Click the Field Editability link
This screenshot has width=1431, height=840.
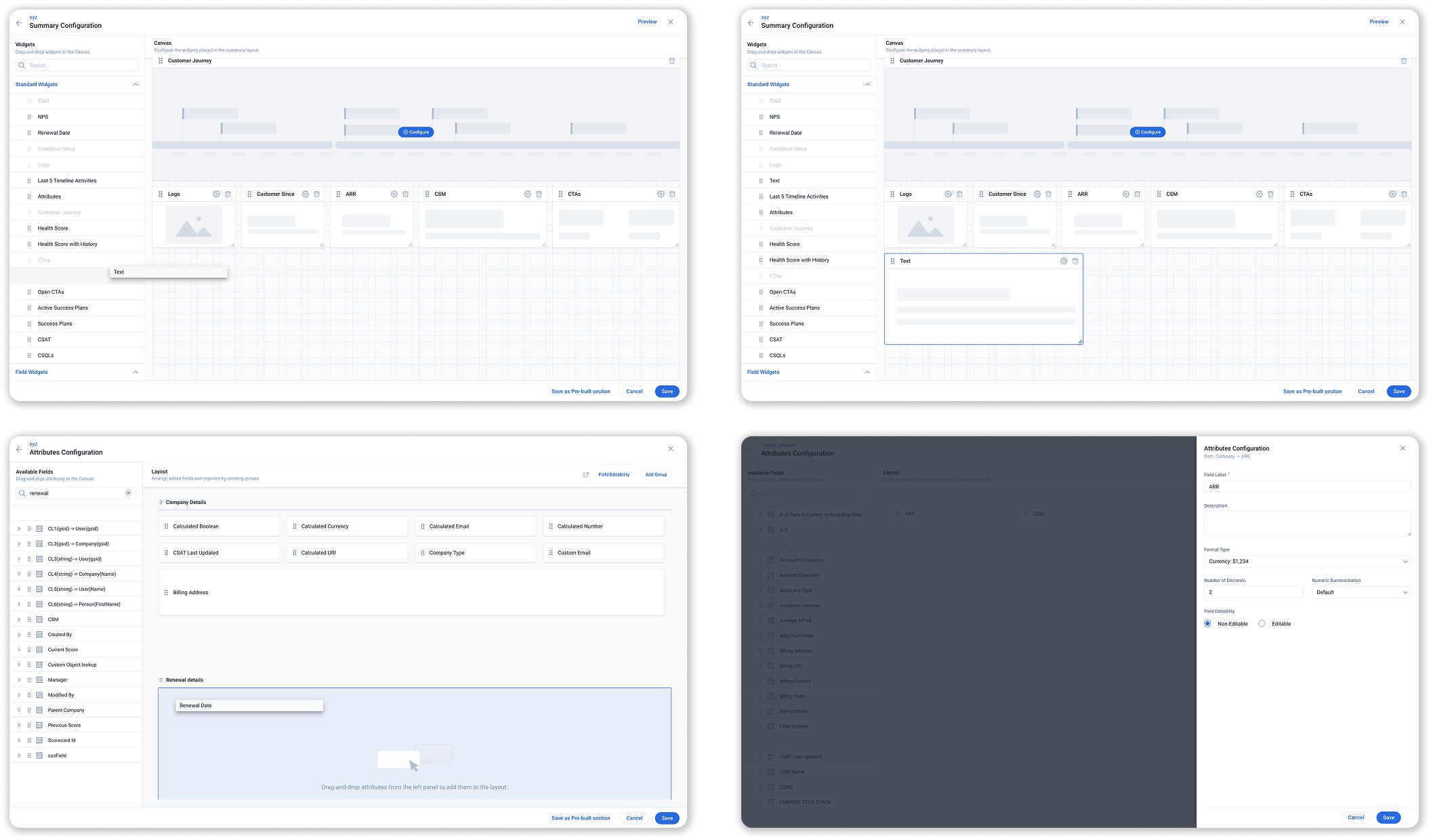(614, 475)
